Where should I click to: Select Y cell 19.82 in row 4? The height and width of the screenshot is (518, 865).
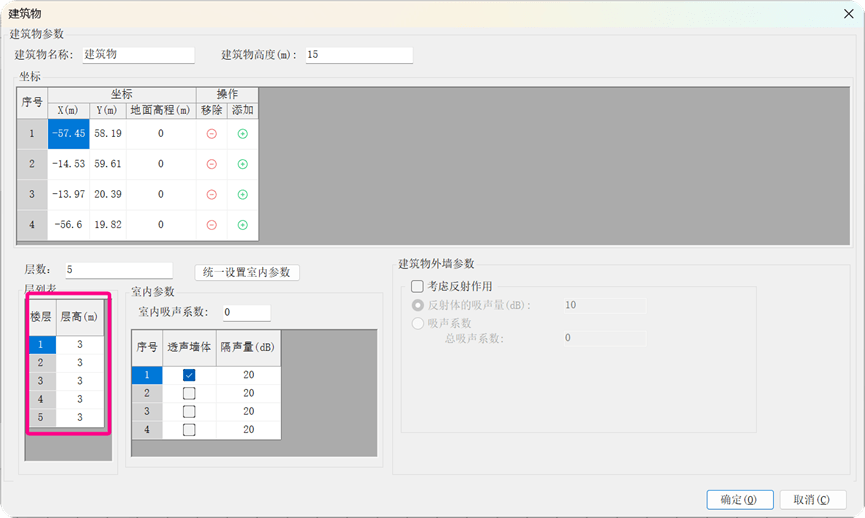pos(108,225)
